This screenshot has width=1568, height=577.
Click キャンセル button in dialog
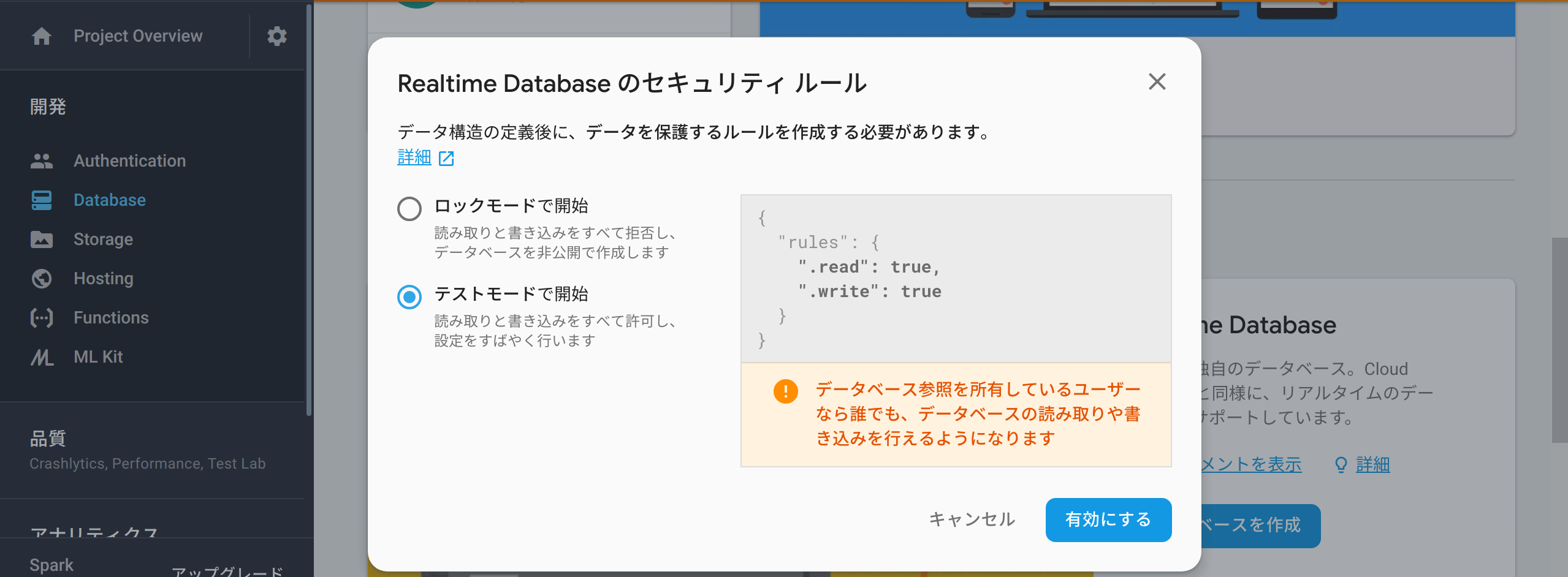click(972, 519)
